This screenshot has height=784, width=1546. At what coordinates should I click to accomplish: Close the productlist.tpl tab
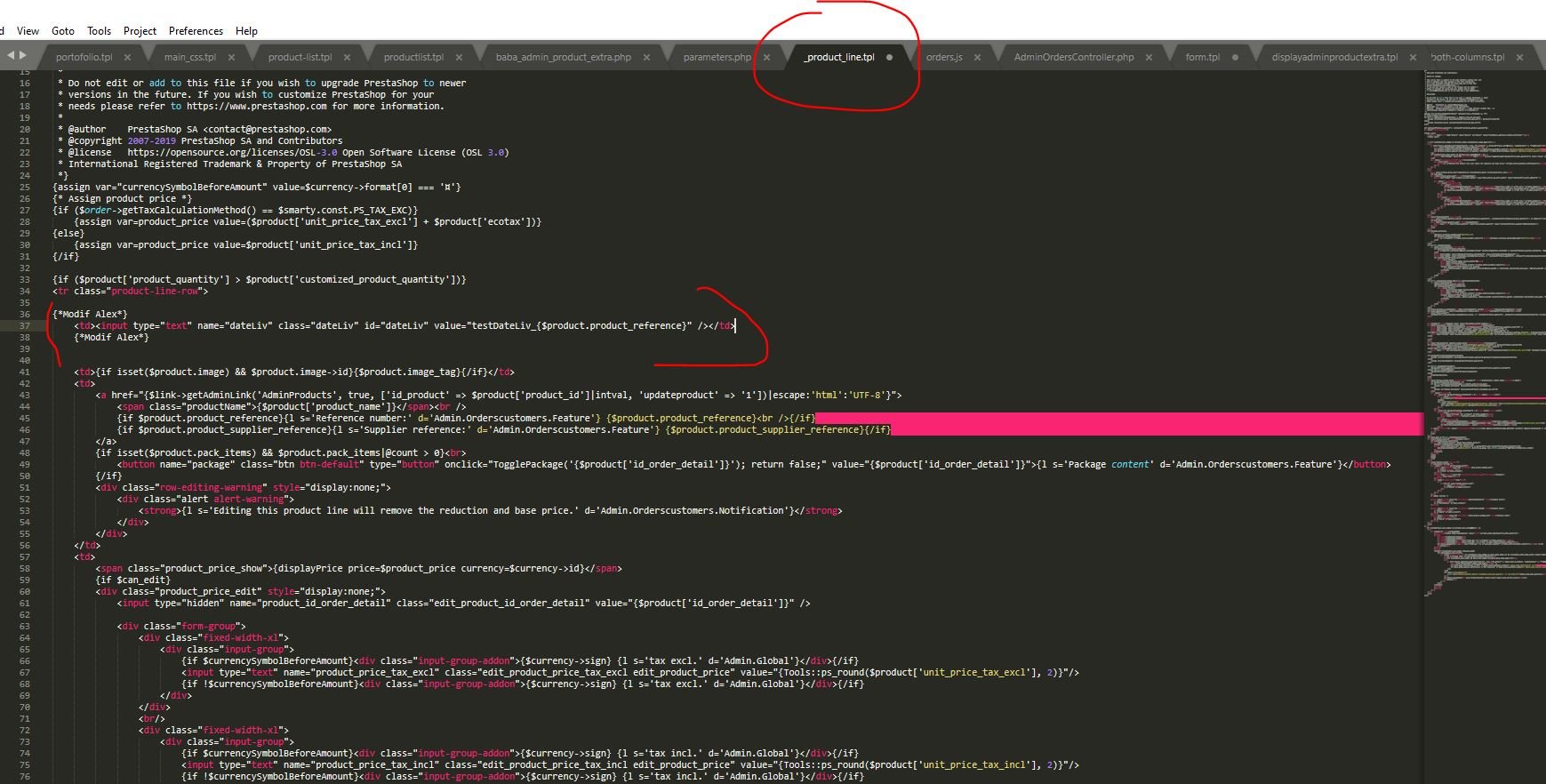459,57
